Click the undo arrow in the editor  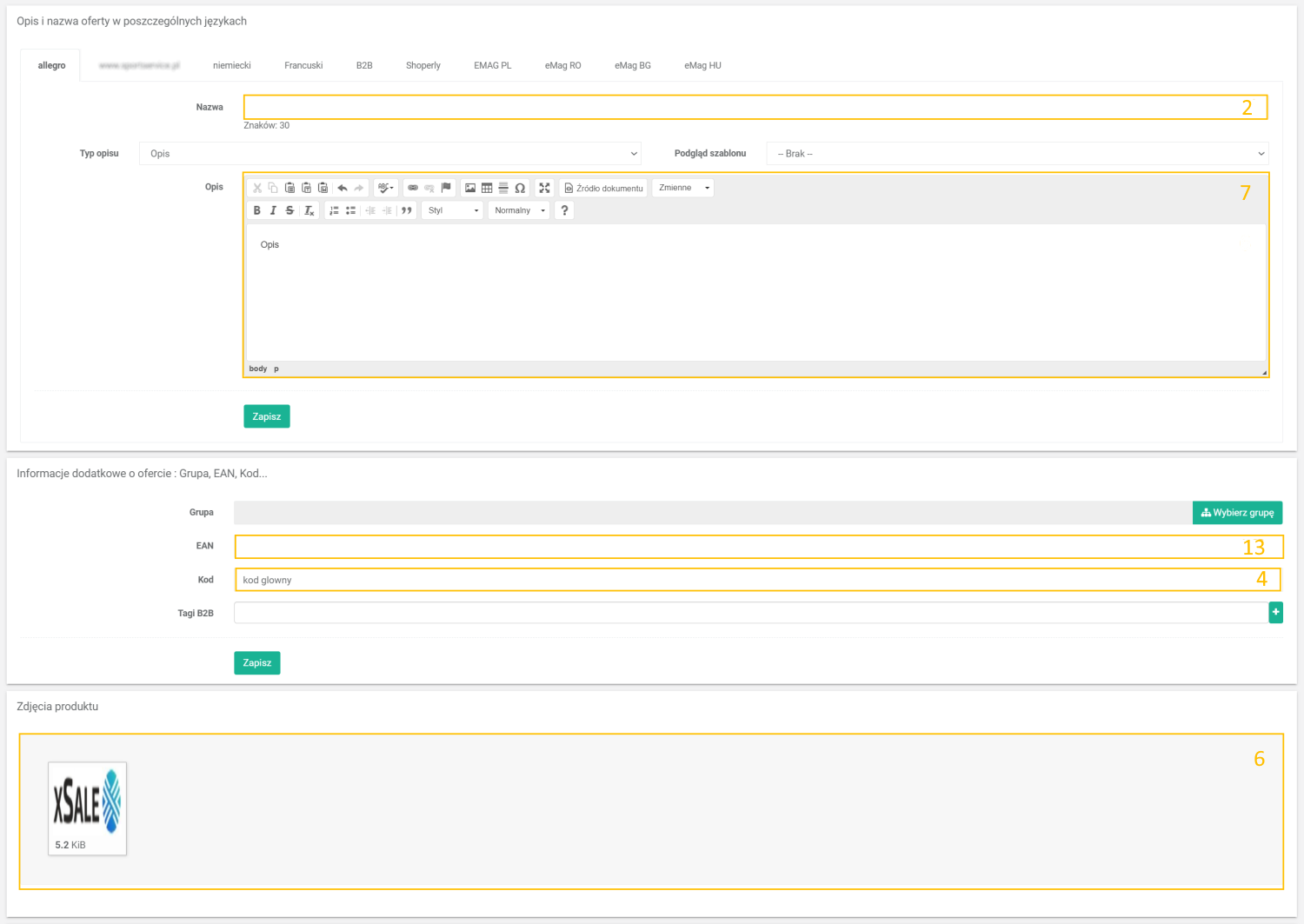[343, 188]
